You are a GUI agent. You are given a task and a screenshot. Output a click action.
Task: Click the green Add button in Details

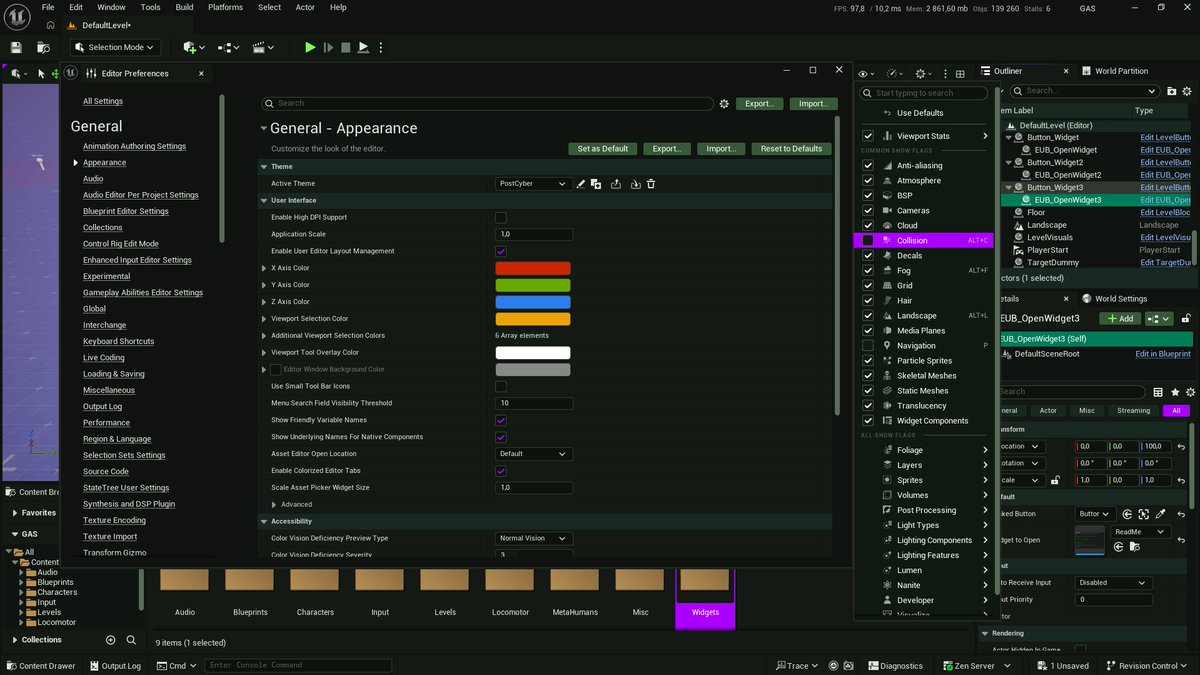point(1120,318)
